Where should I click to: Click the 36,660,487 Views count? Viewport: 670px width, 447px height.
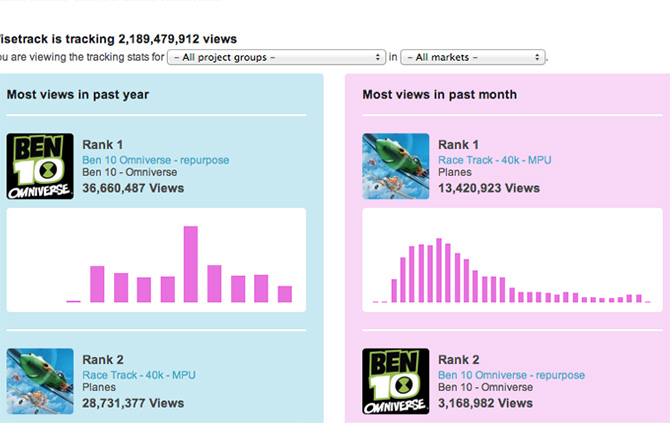[133, 187]
